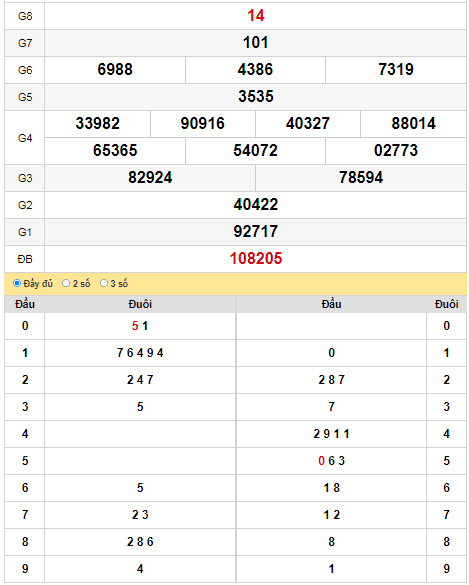Viewport: 469px width, 585px height.
Task: Click the tail values "2 3" for head 7
Action: (140, 514)
